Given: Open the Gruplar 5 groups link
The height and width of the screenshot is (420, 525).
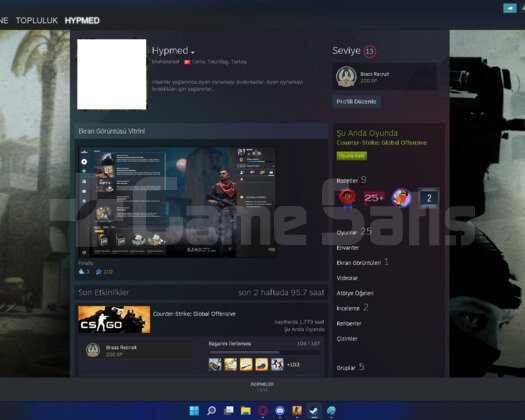Looking at the screenshot, I should pyautogui.click(x=350, y=367).
